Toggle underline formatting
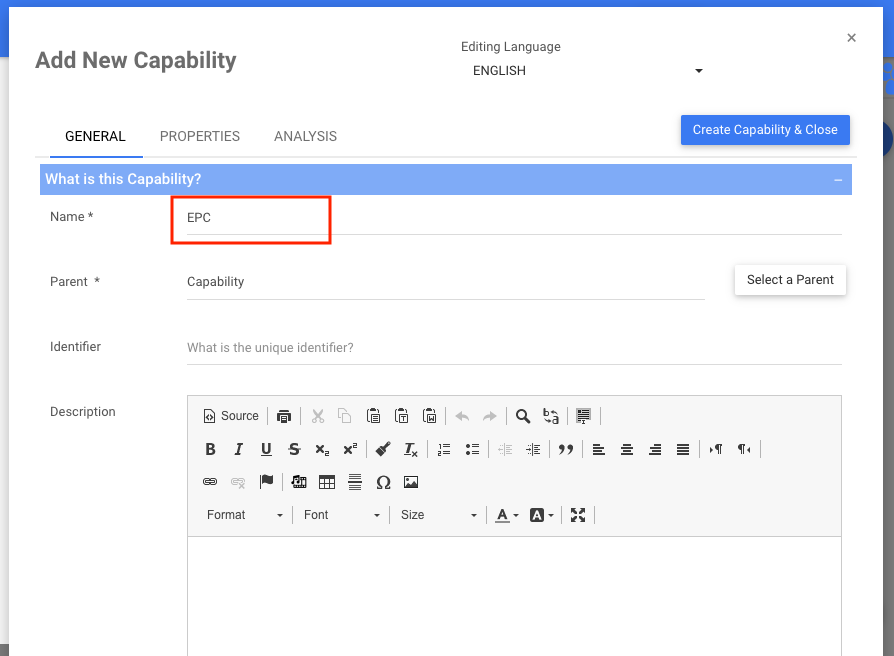Screen dimensions: 894x656 (x=266, y=449)
